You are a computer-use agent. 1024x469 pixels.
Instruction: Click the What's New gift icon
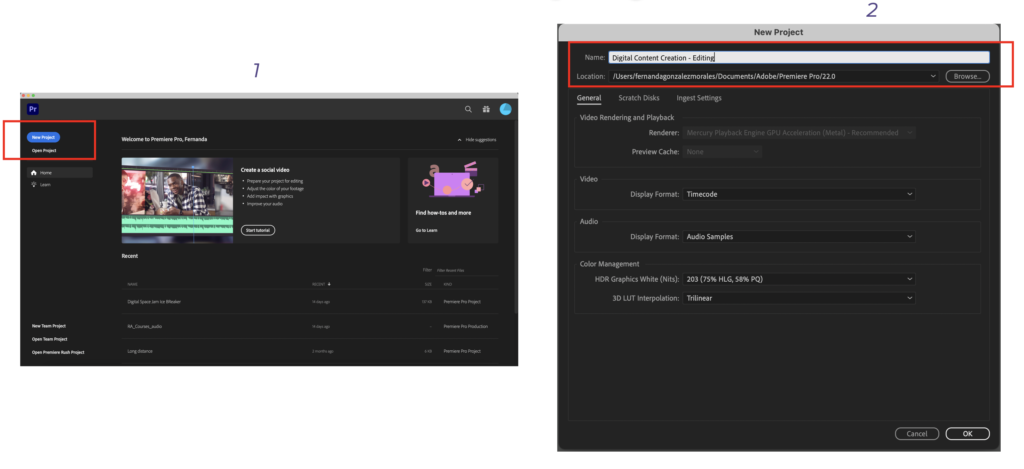tap(486, 109)
